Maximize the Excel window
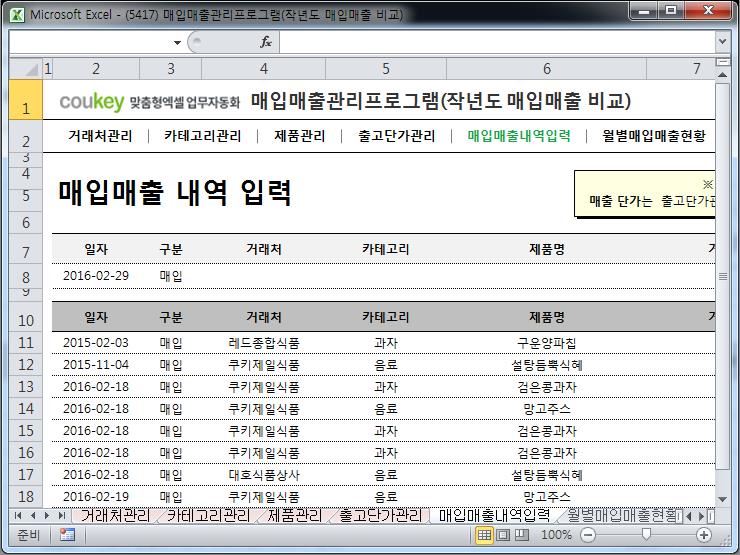Image resolution: width=740 pixels, height=555 pixels. (x=671, y=11)
